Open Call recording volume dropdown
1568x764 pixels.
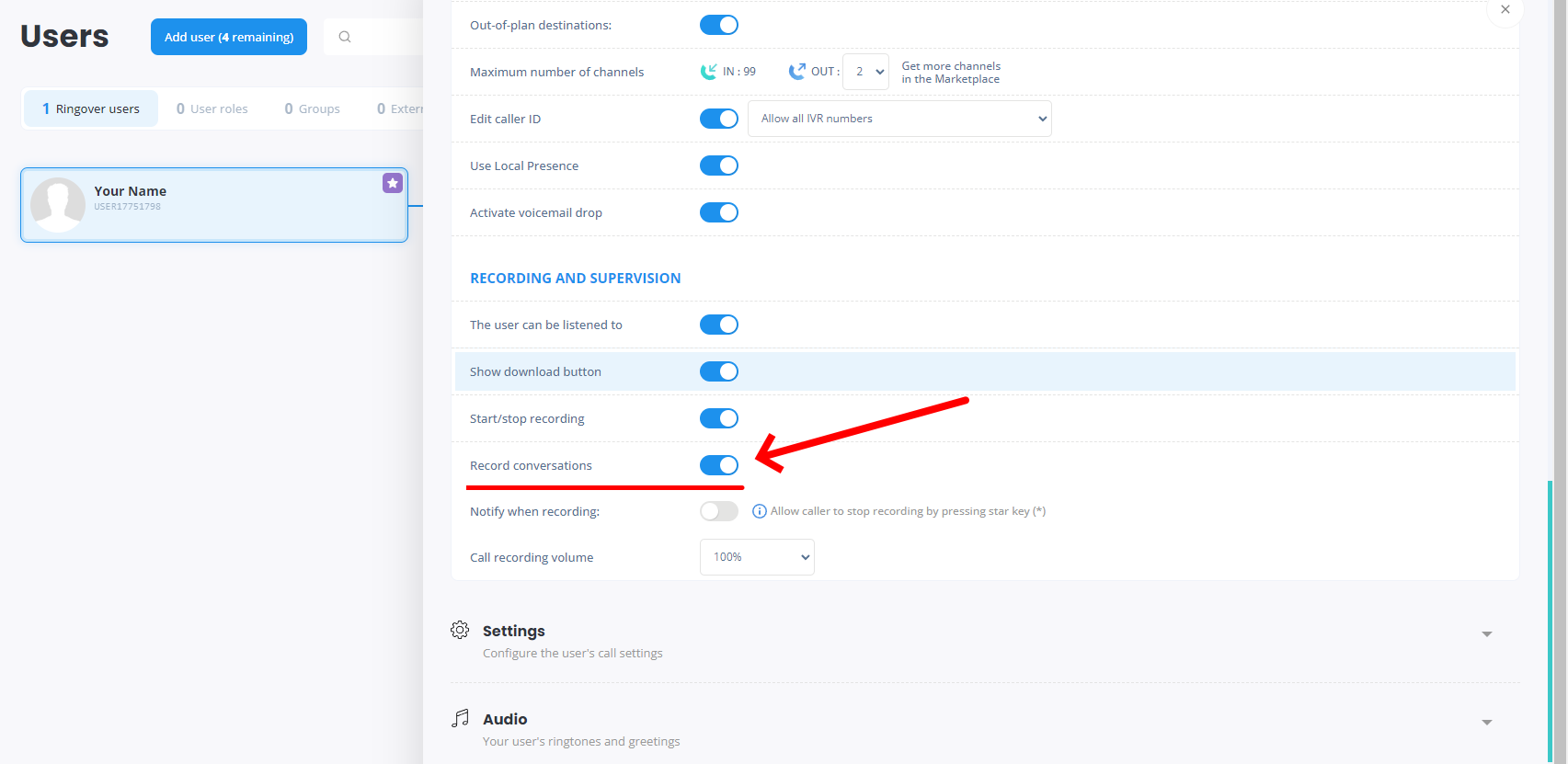[757, 557]
